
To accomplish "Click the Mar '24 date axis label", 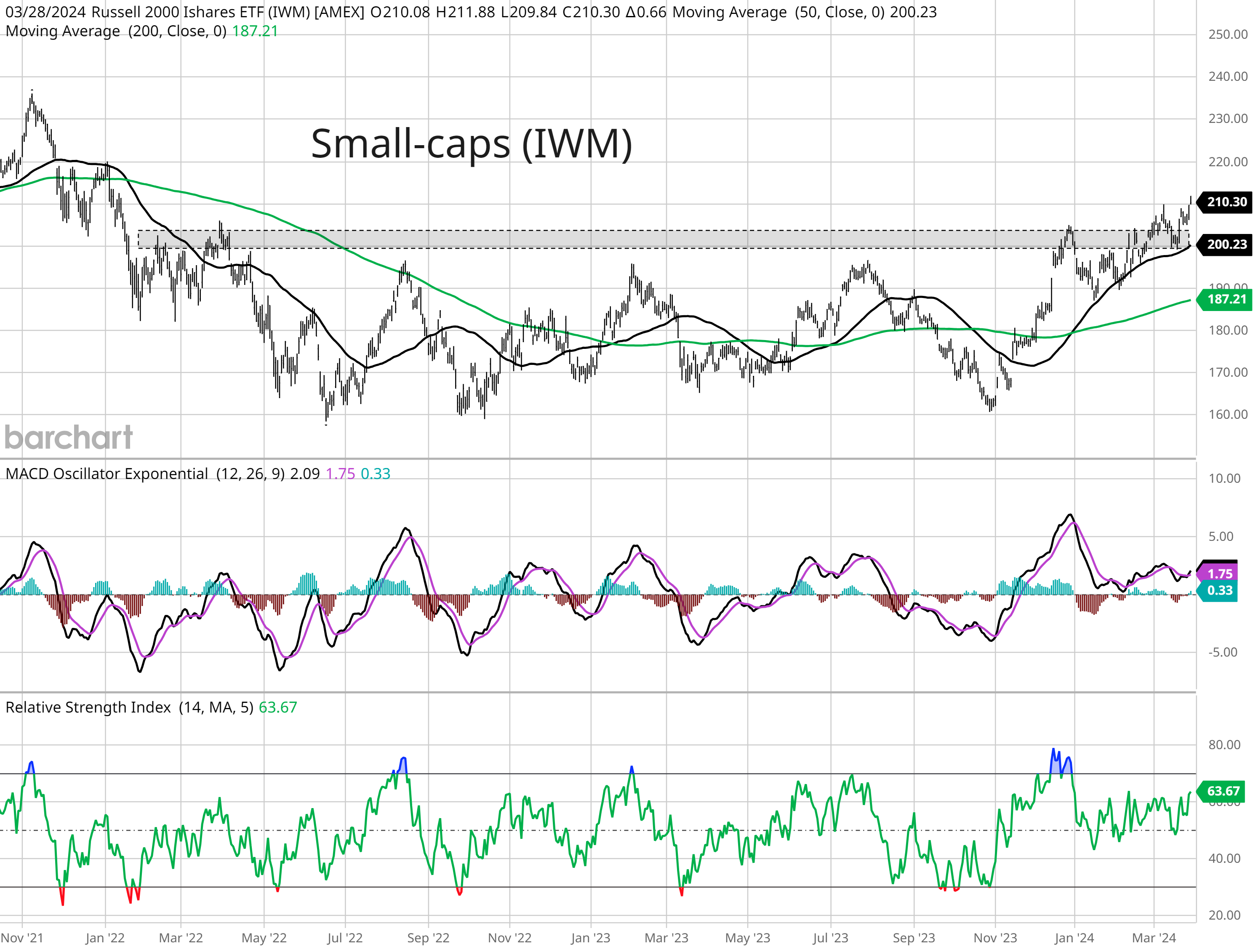I will coord(1154,939).
